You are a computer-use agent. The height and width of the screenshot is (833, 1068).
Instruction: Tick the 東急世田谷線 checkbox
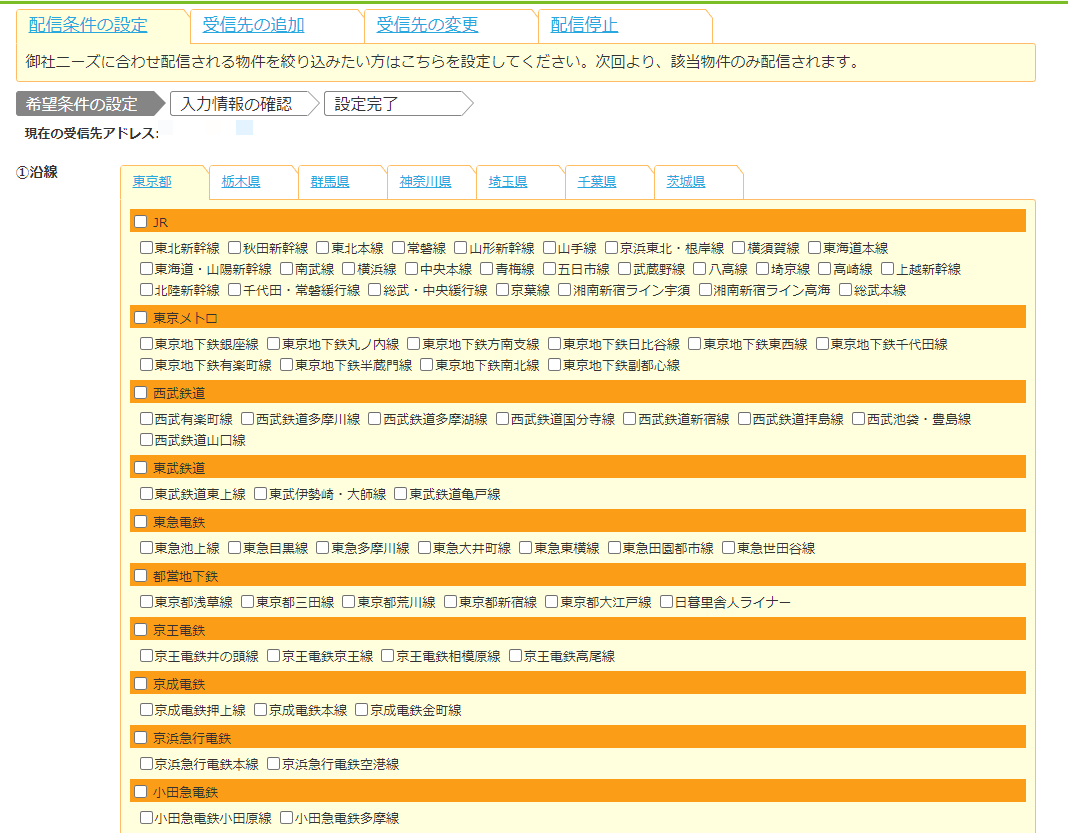[729, 548]
